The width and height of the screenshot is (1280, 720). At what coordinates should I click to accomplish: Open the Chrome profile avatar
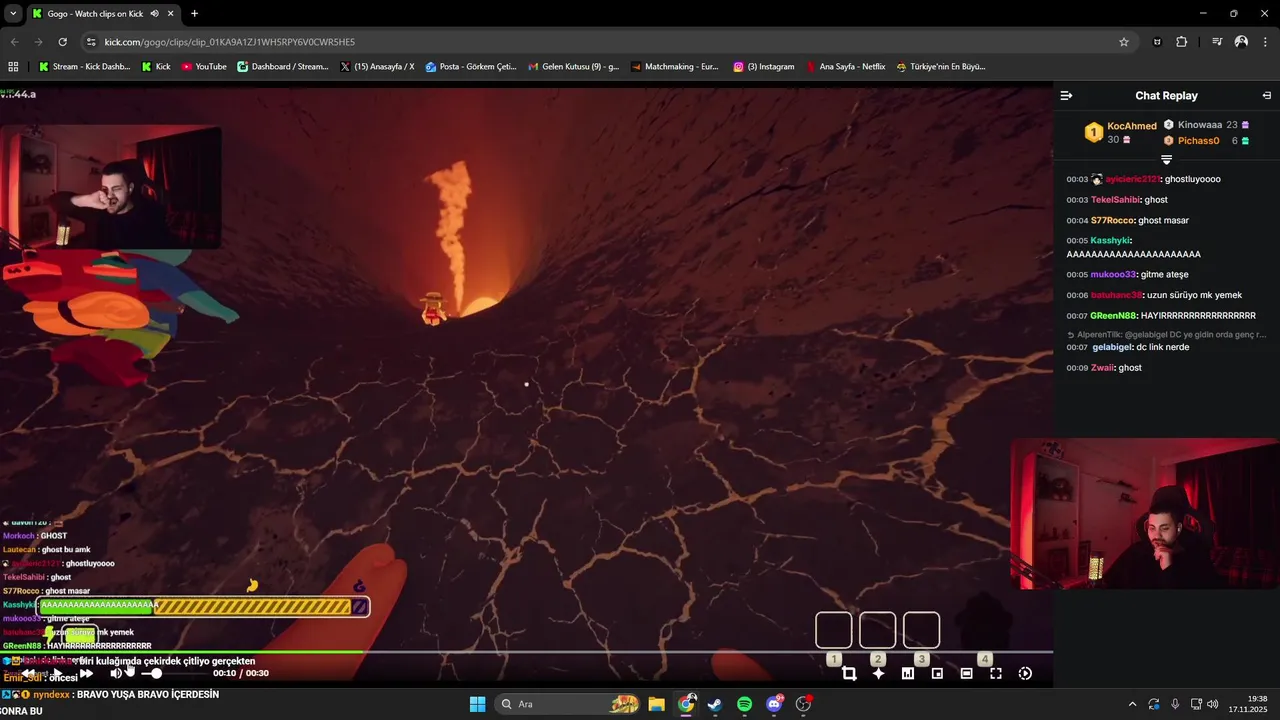1241,42
